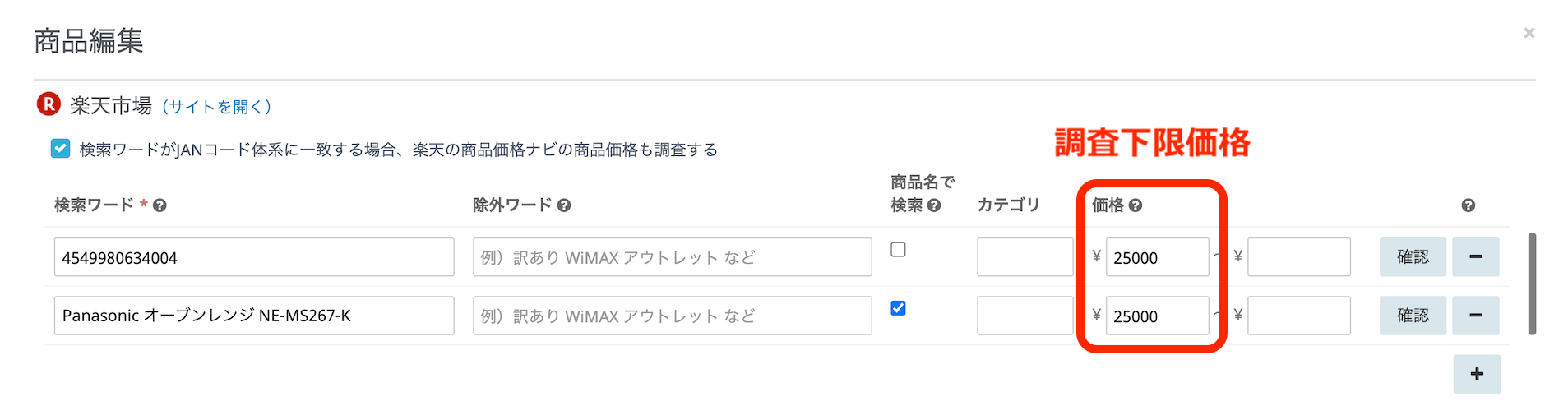1568x415 pixels.
Task: Close the 商品編集 dialog
Action: click(x=1529, y=33)
